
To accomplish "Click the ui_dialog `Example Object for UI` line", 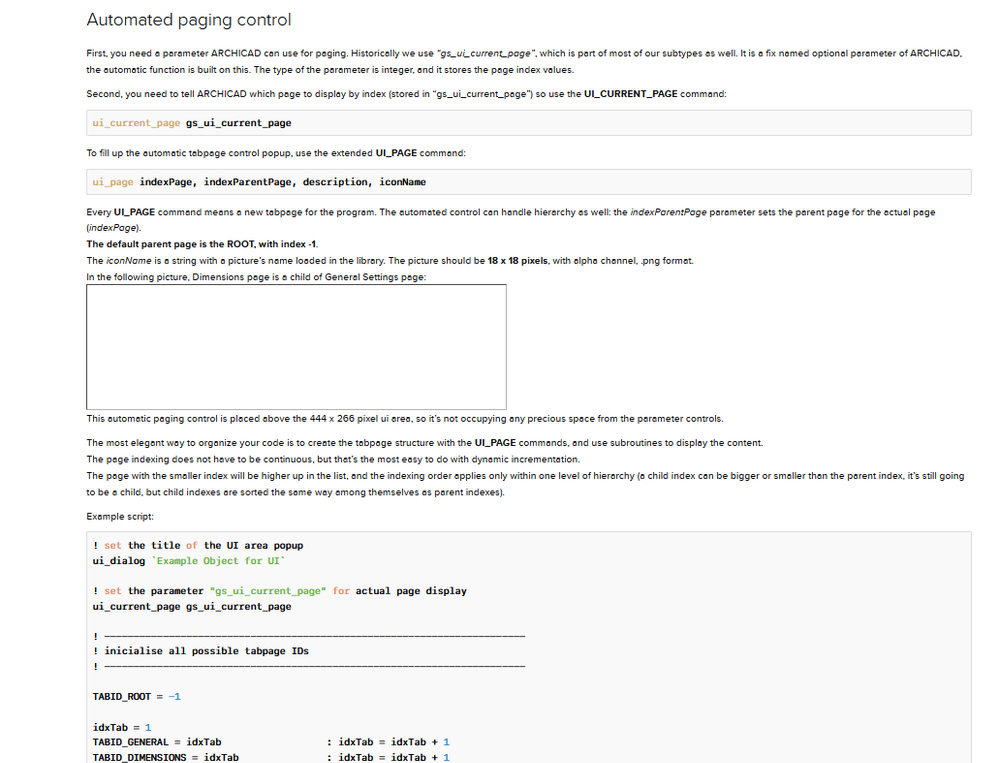I will click(x=189, y=561).
